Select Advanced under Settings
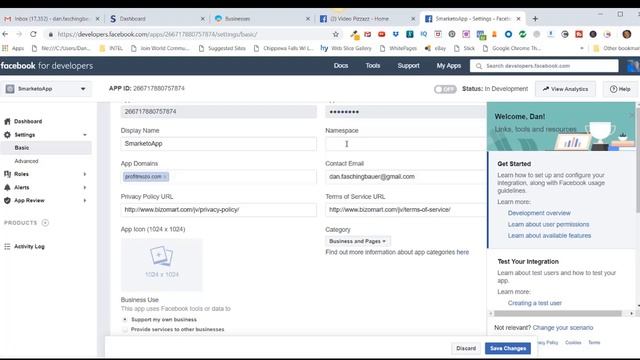 (x=26, y=161)
